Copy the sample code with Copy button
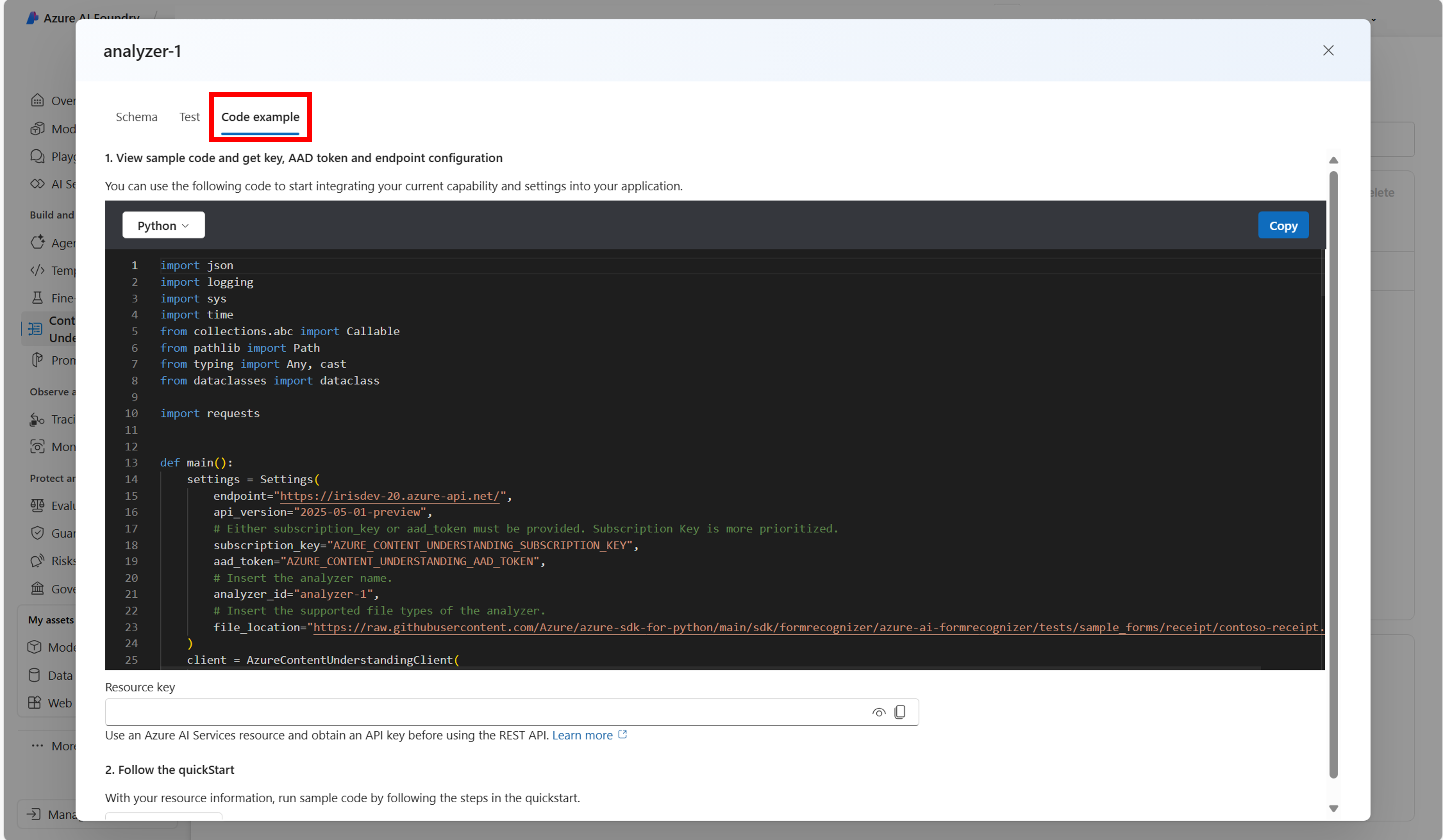Screen dimensions: 1443x840 1283,225
